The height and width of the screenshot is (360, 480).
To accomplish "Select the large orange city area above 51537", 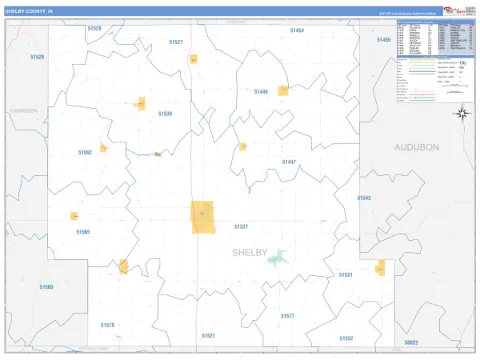I will [x=203, y=217].
